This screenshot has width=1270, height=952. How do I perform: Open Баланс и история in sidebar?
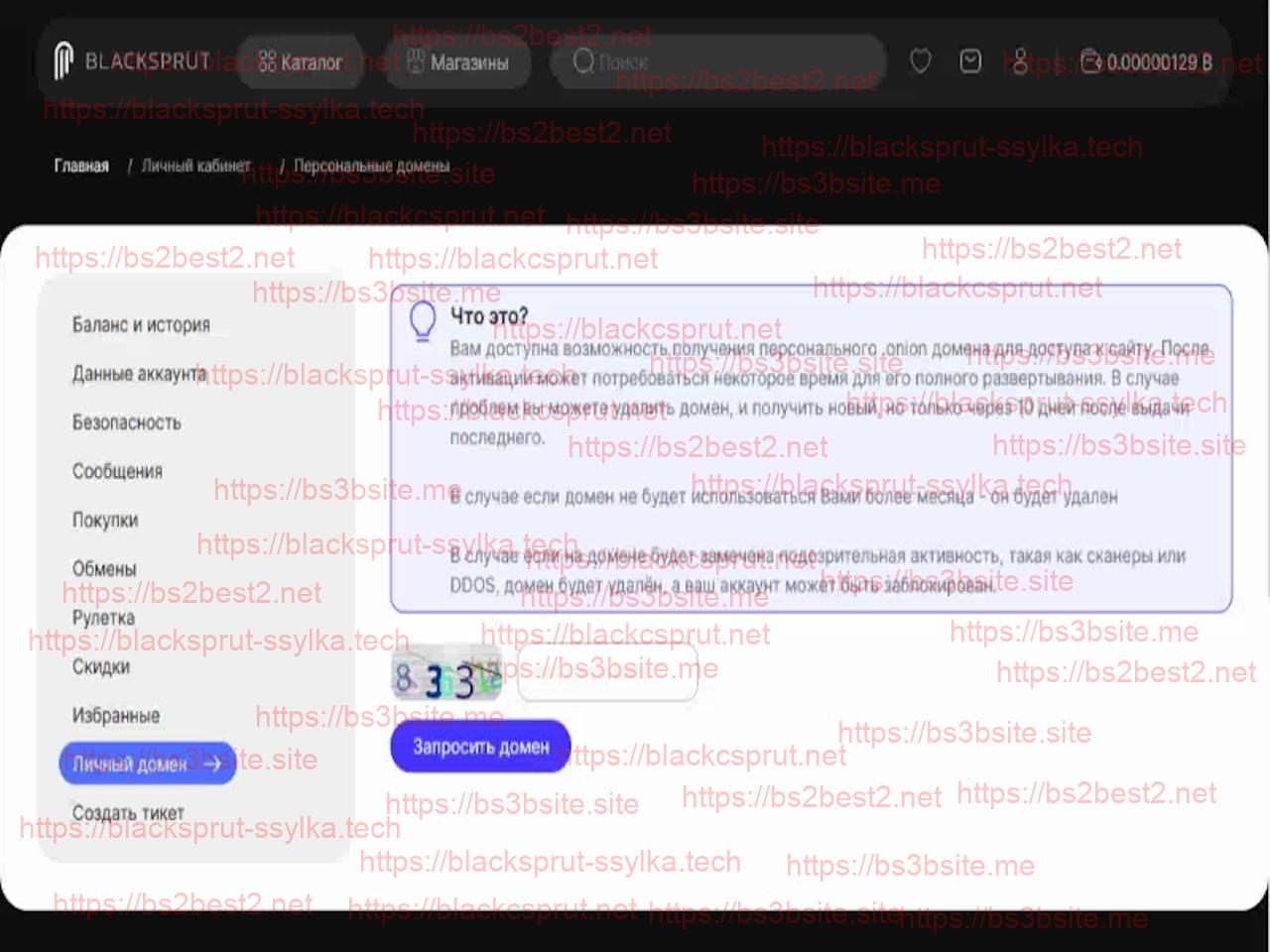141,324
